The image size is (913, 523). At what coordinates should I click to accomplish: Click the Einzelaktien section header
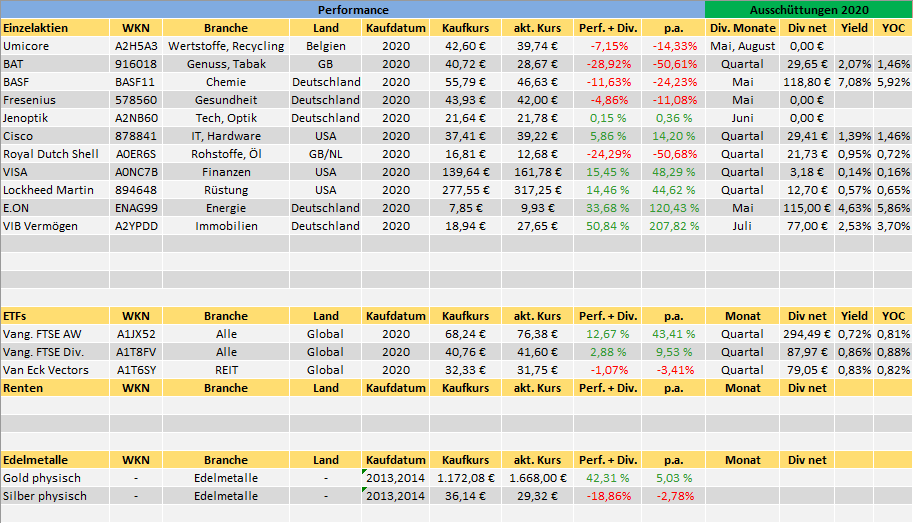(x=55, y=28)
